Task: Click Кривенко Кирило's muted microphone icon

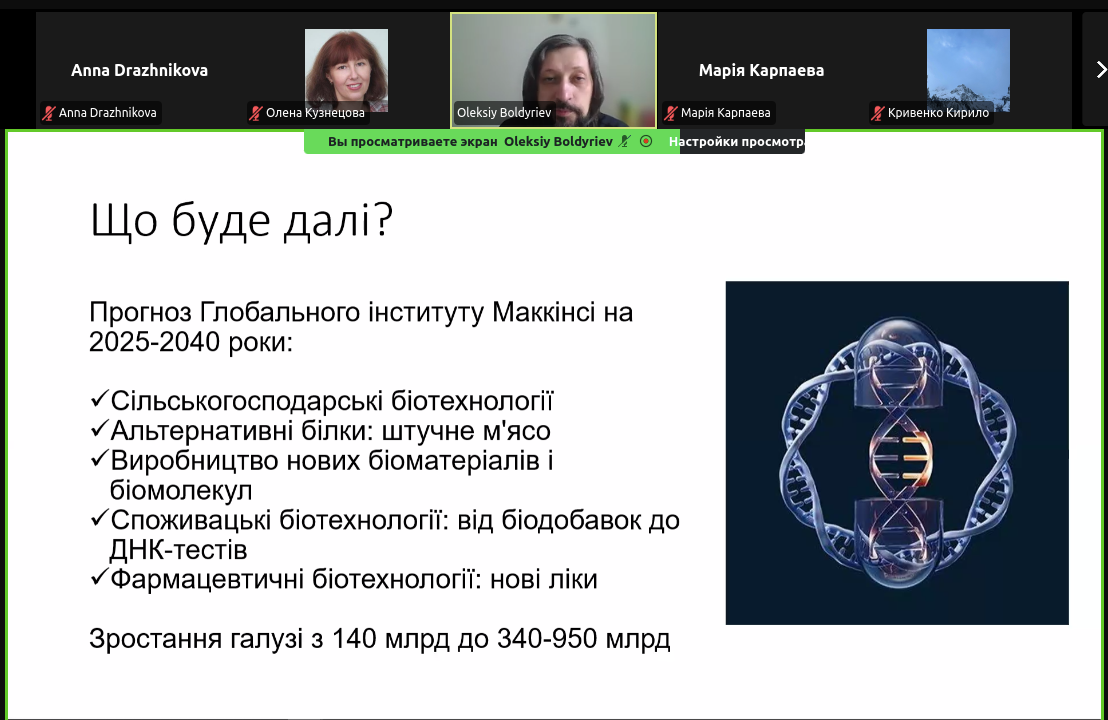Action: [x=878, y=113]
